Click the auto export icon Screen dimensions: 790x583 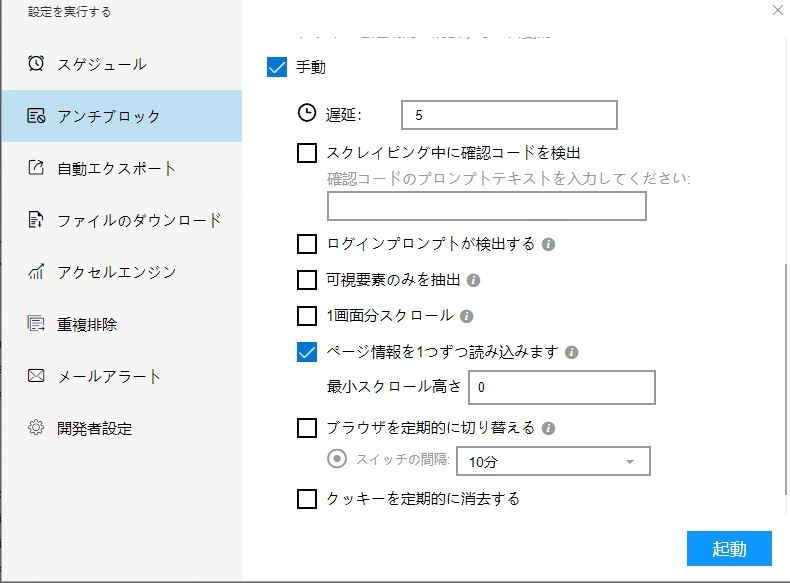(36, 168)
